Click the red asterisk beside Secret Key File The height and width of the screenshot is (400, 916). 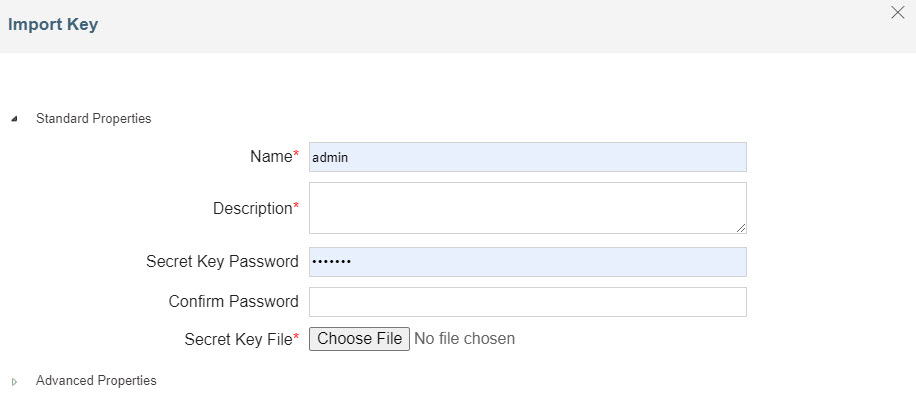296,338
